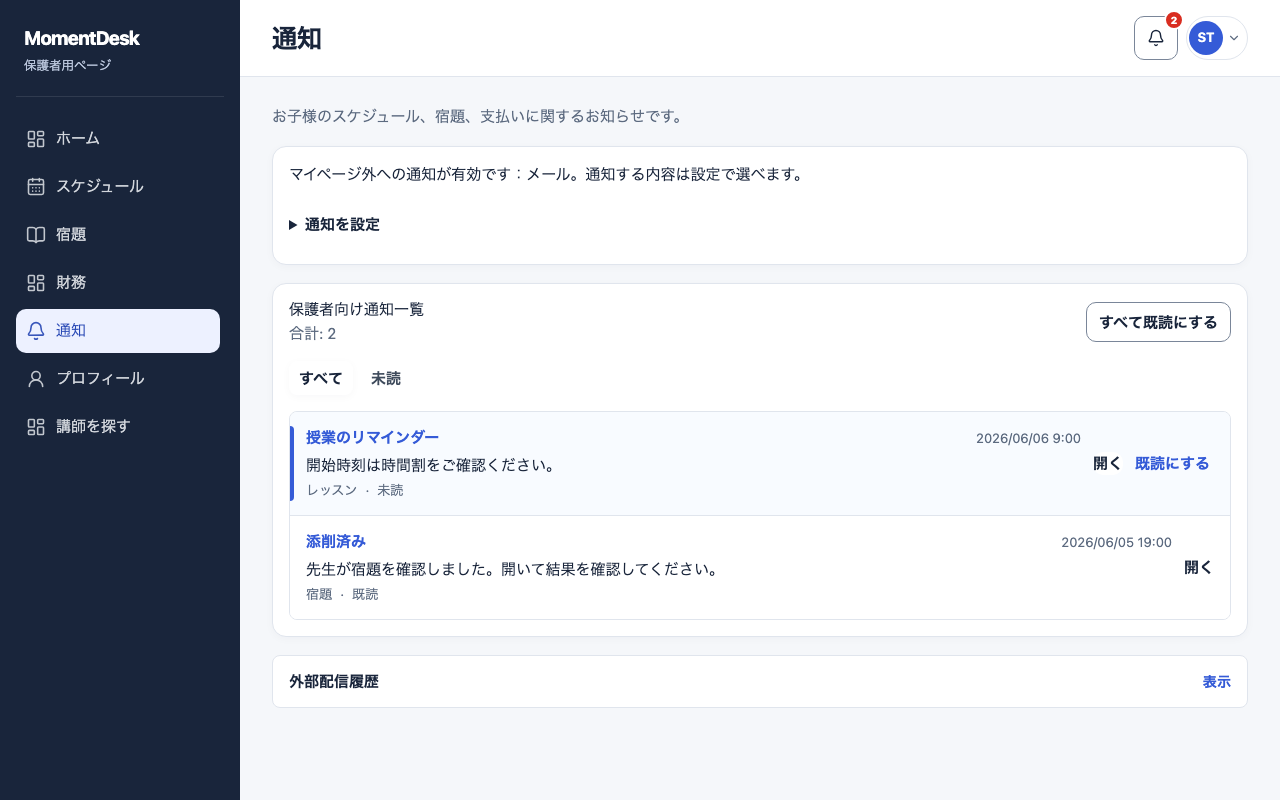Click the 添削済み notification title
The width and height of the screenshot is (1280, 800).
pos(336,542)
